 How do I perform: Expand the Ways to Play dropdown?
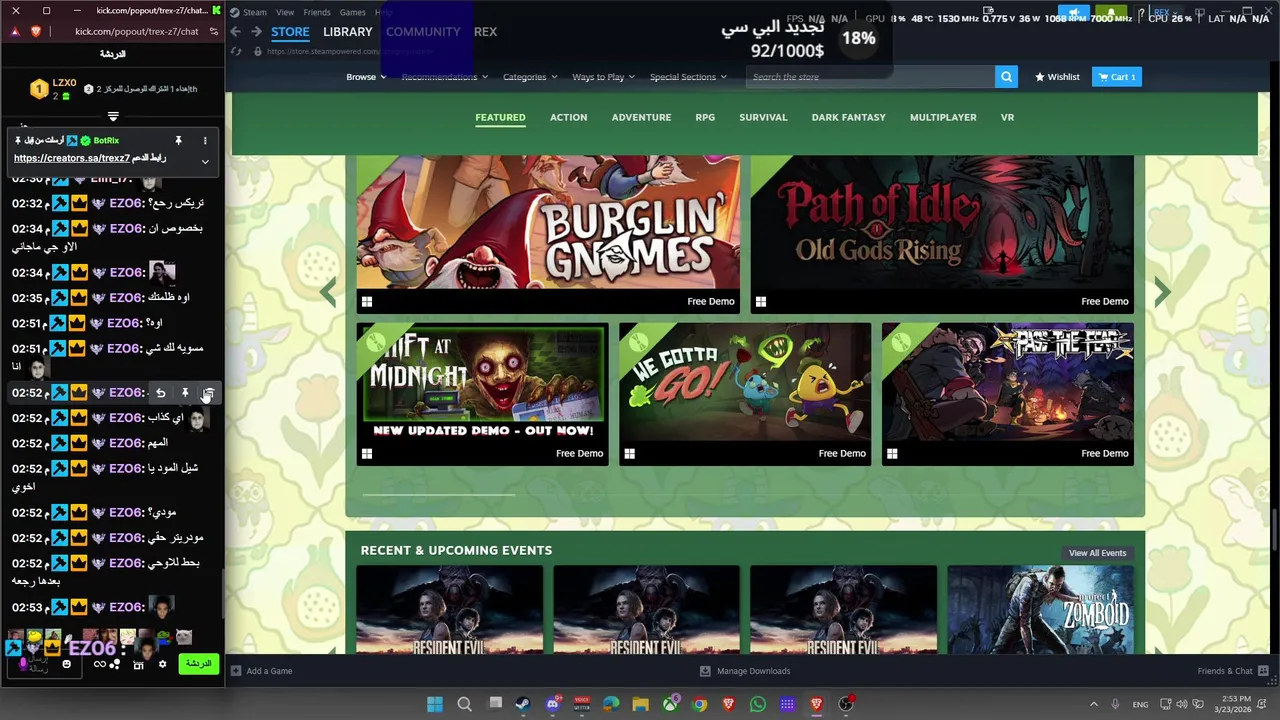pos(603,77)
